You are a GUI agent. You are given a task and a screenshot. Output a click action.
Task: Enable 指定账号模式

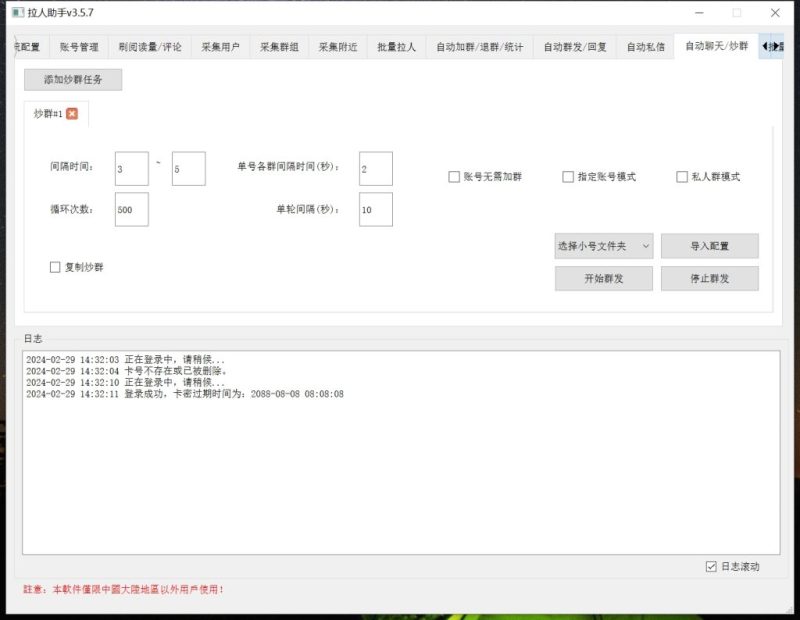568,176
